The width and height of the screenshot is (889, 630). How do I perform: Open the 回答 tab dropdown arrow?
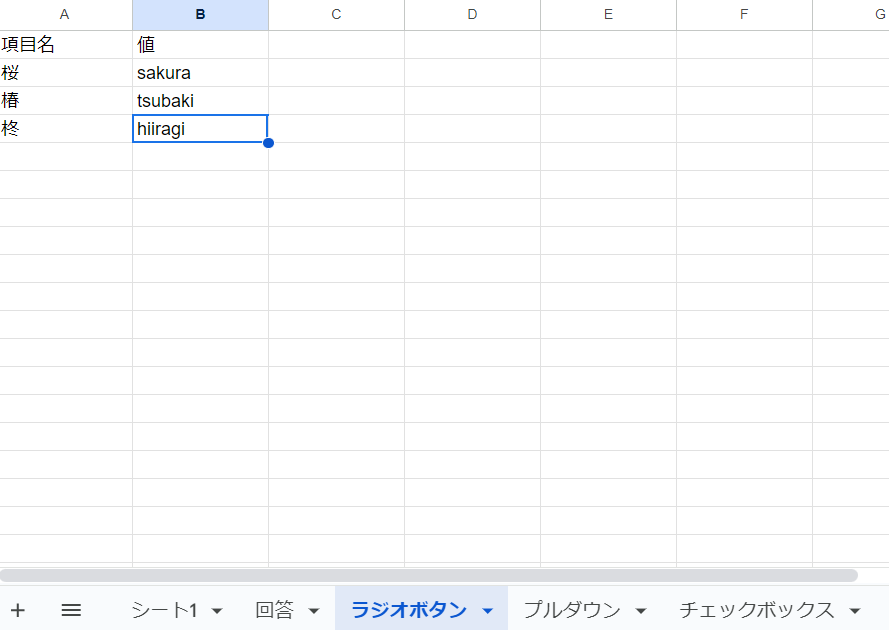[x=311, y=610]
